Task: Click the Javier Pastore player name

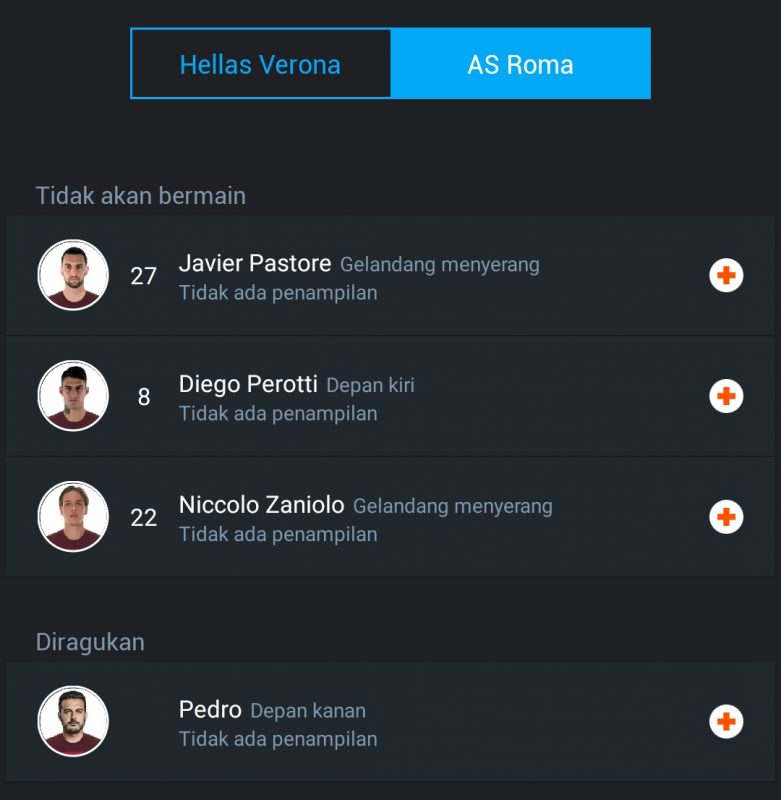Action: tap(255, 264)
